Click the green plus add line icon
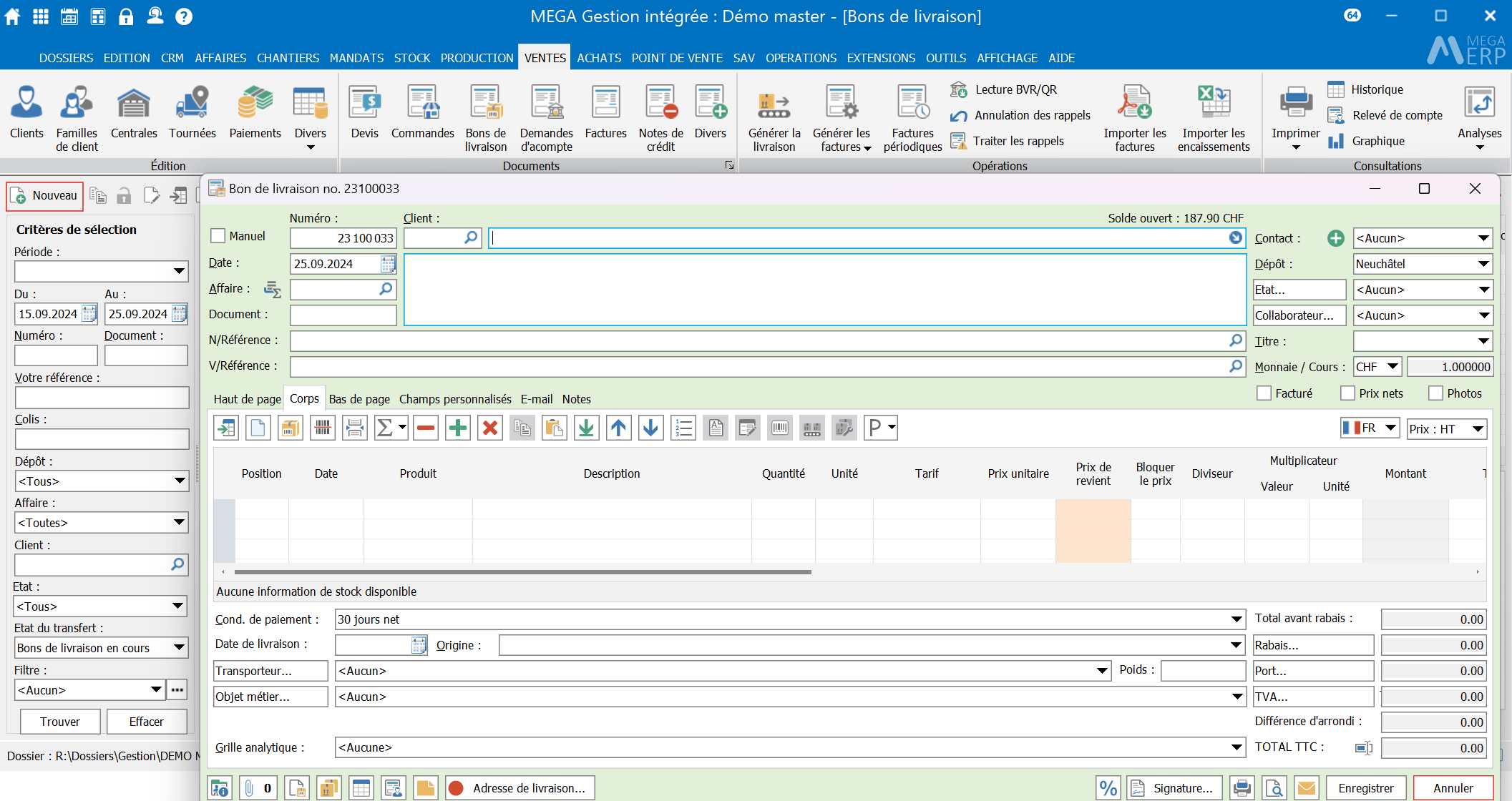 (458, 428)
